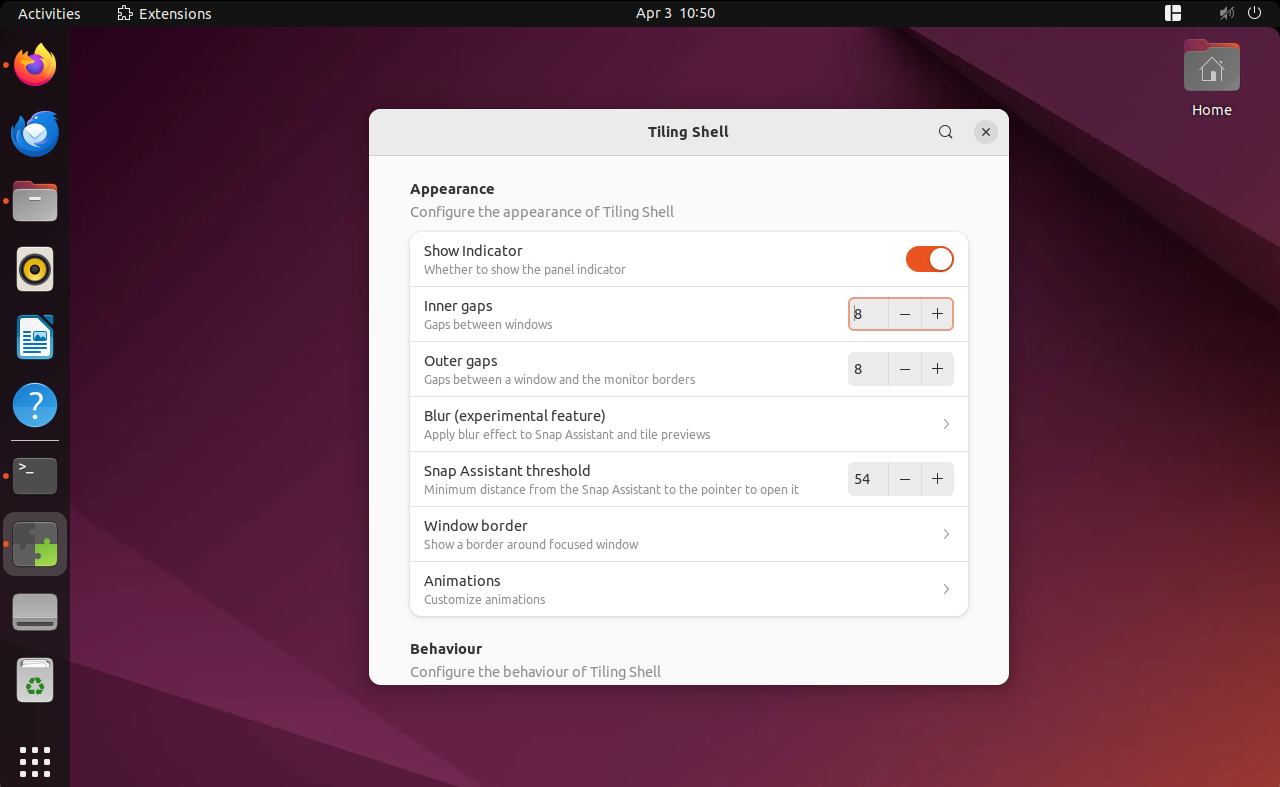The height and width of the screenshot is (787, 1280).
Task: Open Animations settings chevron
Action: pos(946,589)
